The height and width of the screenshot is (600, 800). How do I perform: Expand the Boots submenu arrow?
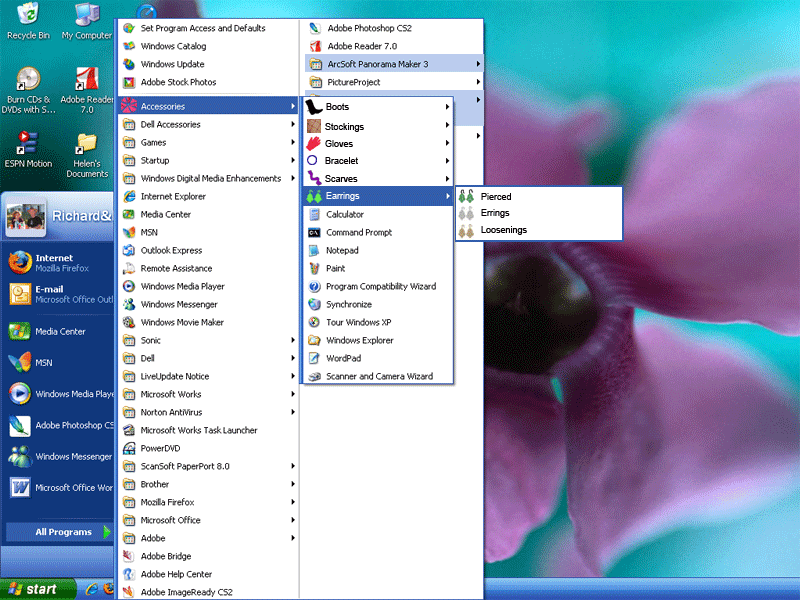(447, 107)
